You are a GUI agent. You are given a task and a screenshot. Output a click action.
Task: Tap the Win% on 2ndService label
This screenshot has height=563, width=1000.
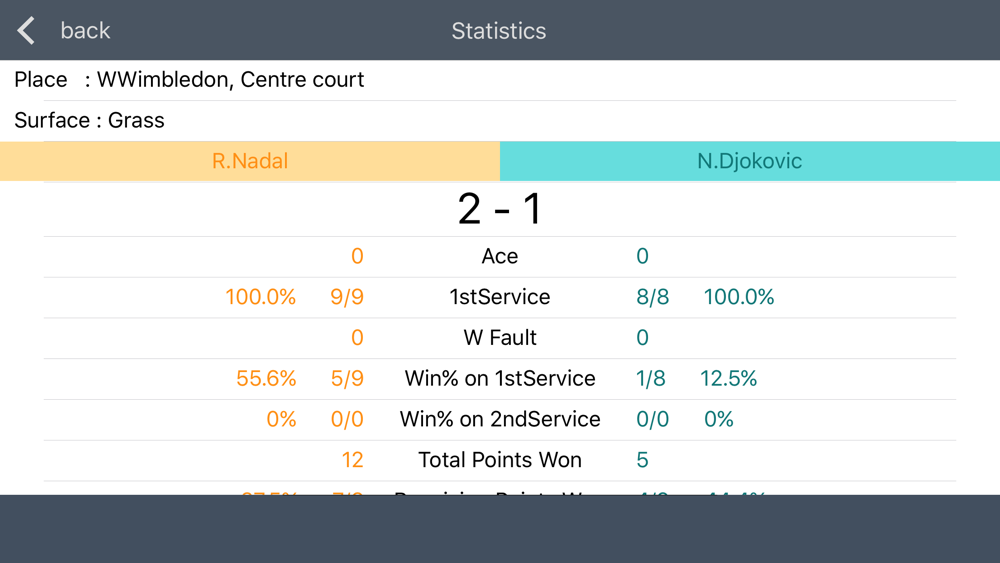(500, 420)
